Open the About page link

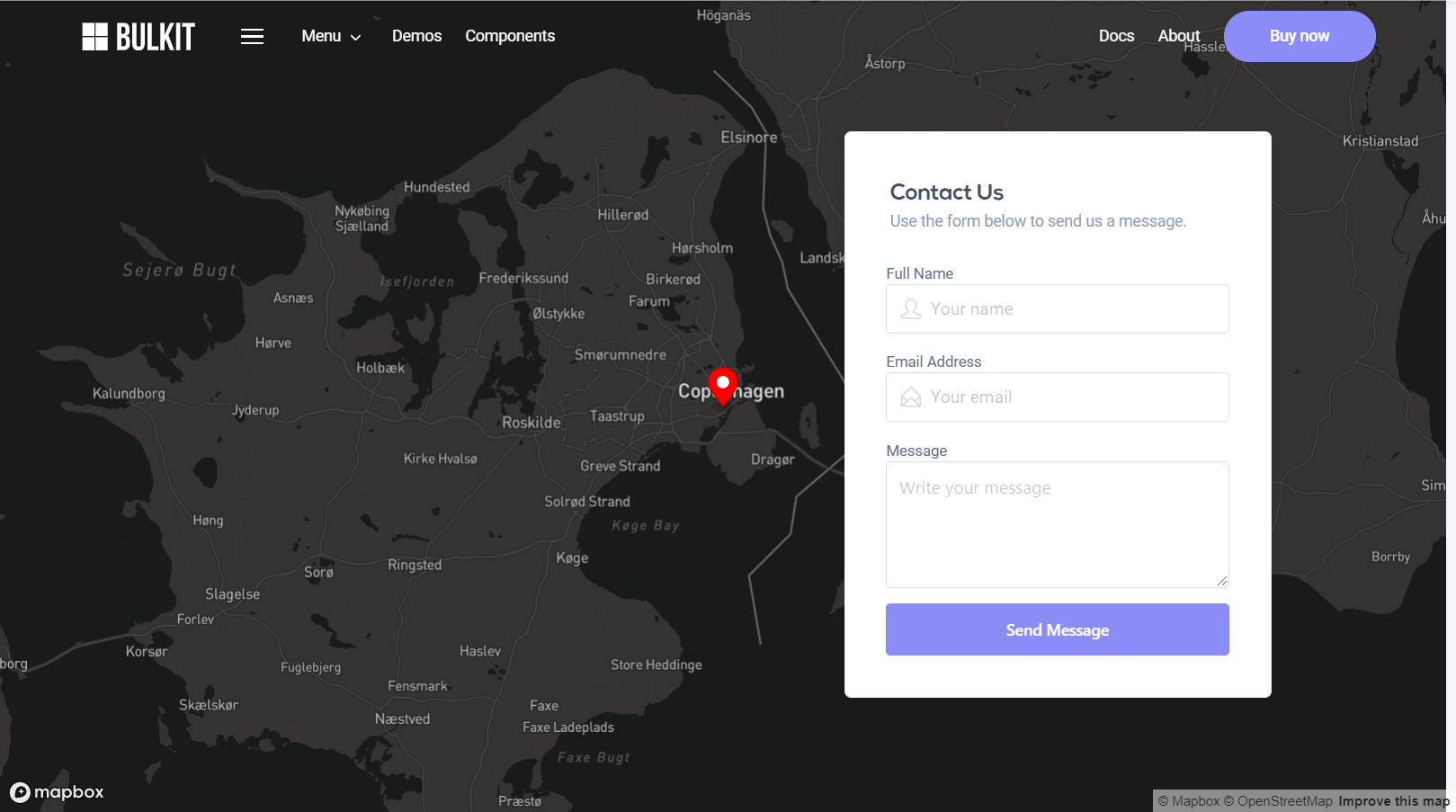click(x=1178, y=36)
